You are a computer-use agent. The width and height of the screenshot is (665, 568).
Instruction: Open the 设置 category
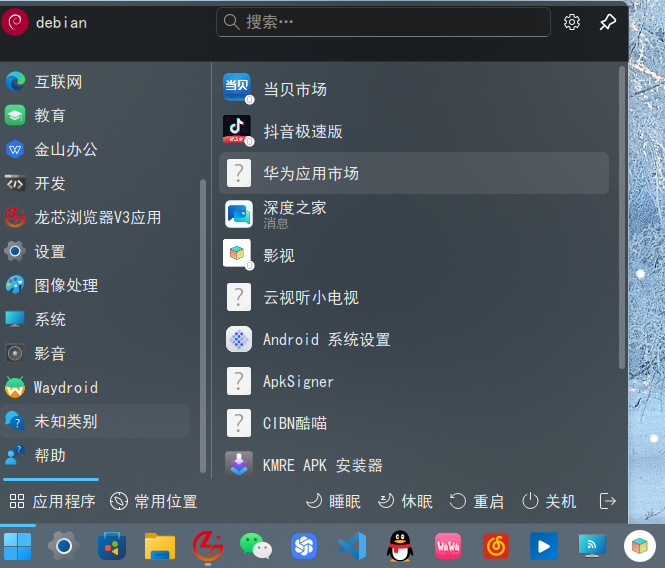(x=95, y=251)
